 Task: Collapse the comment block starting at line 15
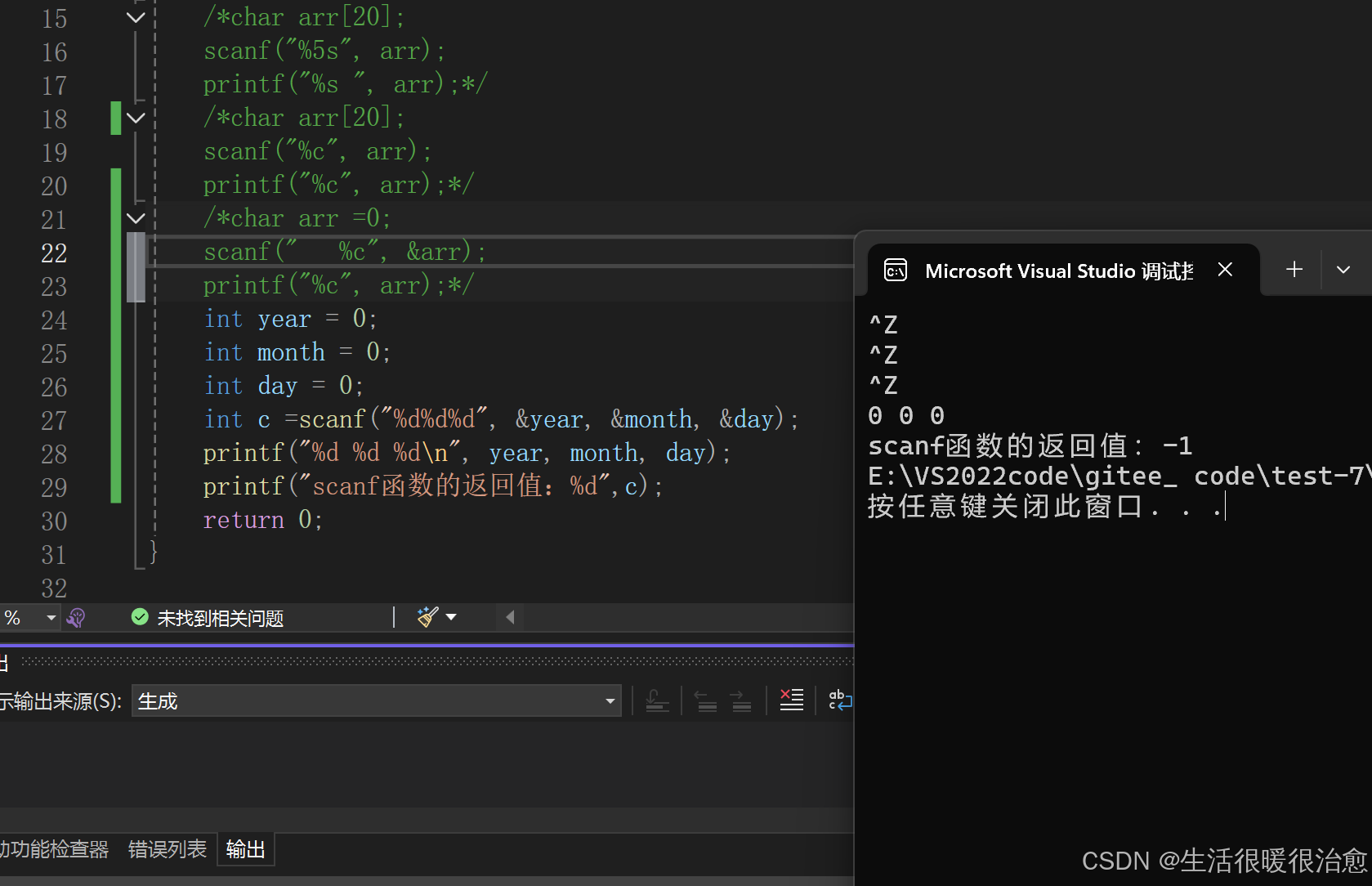tap(136, 17)
